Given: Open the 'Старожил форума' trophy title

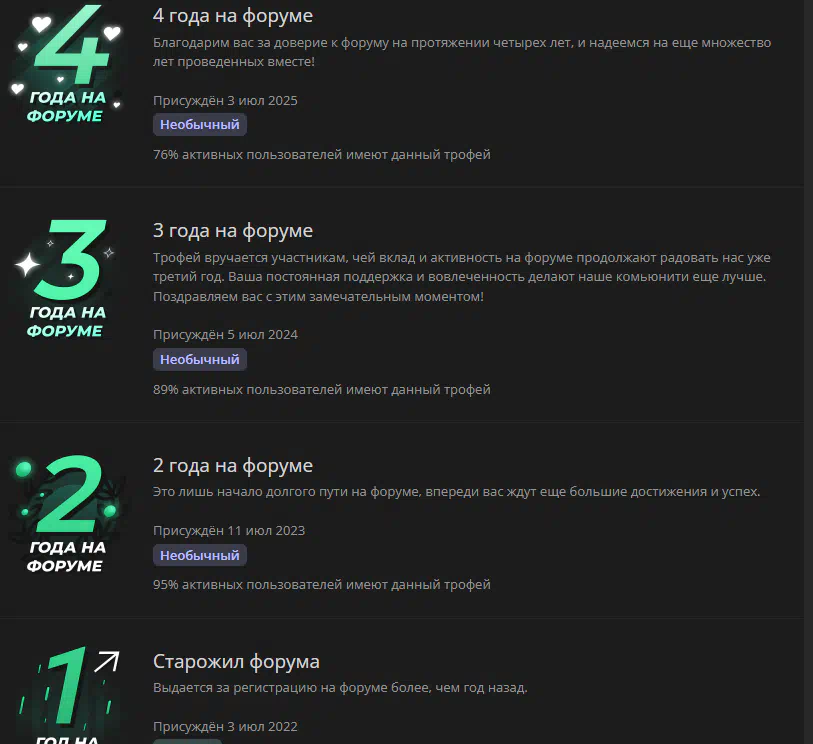Looking at the screenshot, I should pos(236,662).
